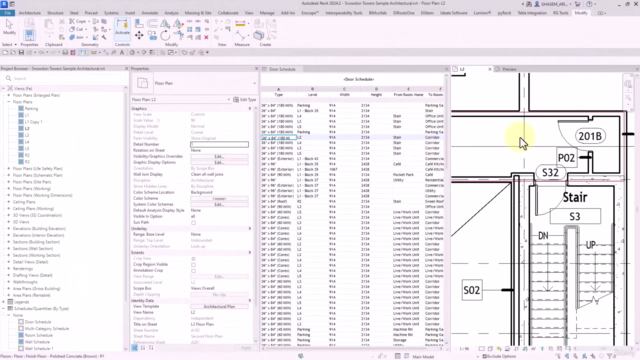Click Open folder icon in Quick Access Toolbar
640x360 pixels.
click(13, 53)
